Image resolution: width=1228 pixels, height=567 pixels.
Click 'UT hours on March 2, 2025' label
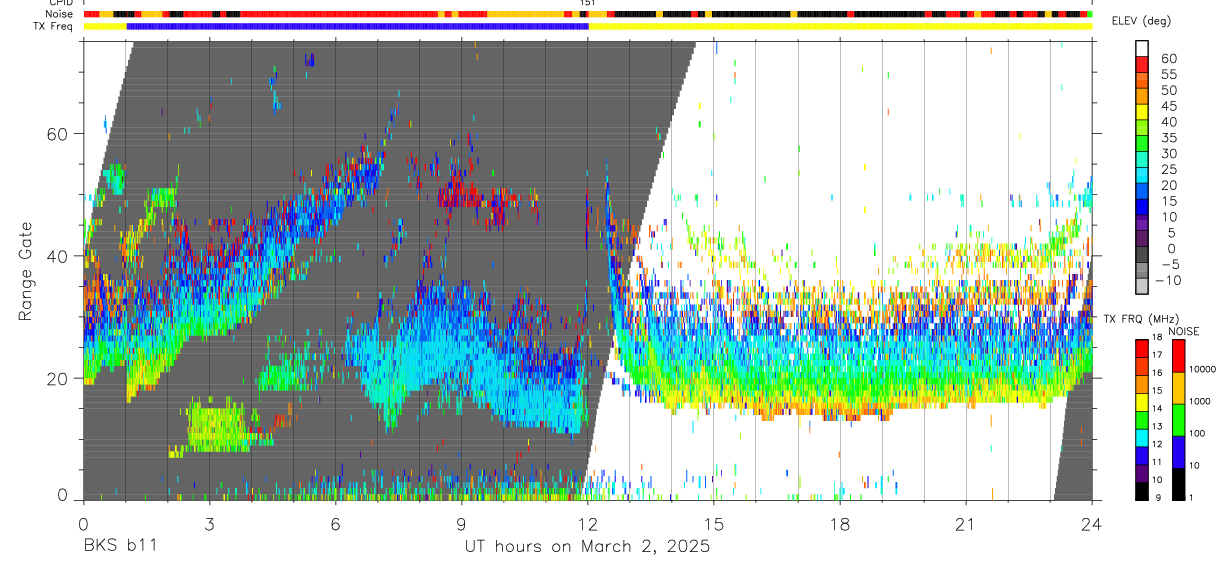click(587, 547)
